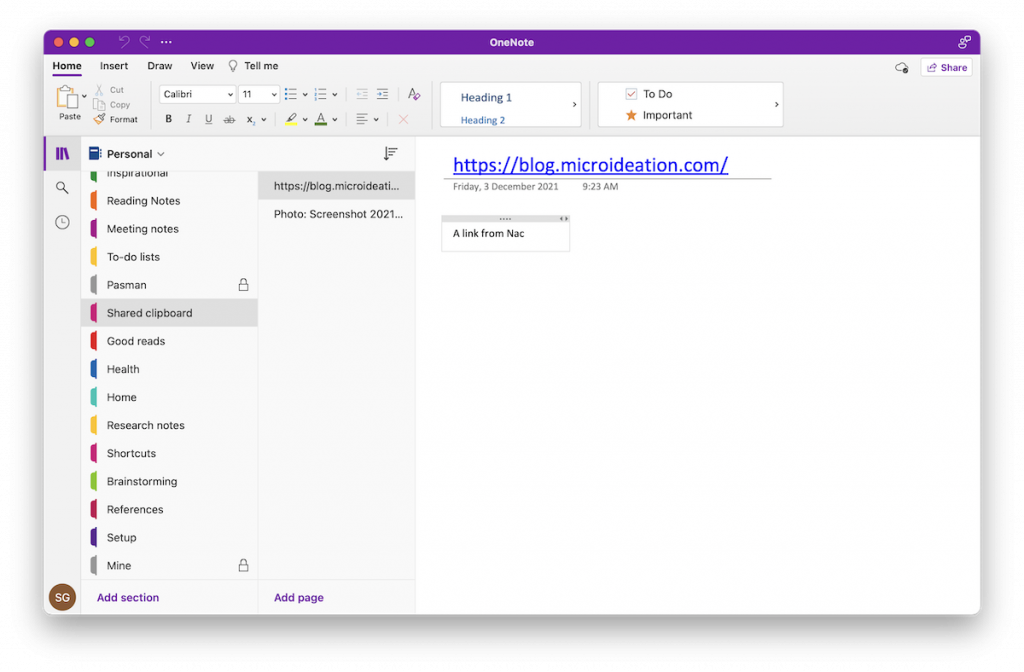1024x672 pixels.
Task: Open the View ribbon tab
Action: click(x=202, y=66)
